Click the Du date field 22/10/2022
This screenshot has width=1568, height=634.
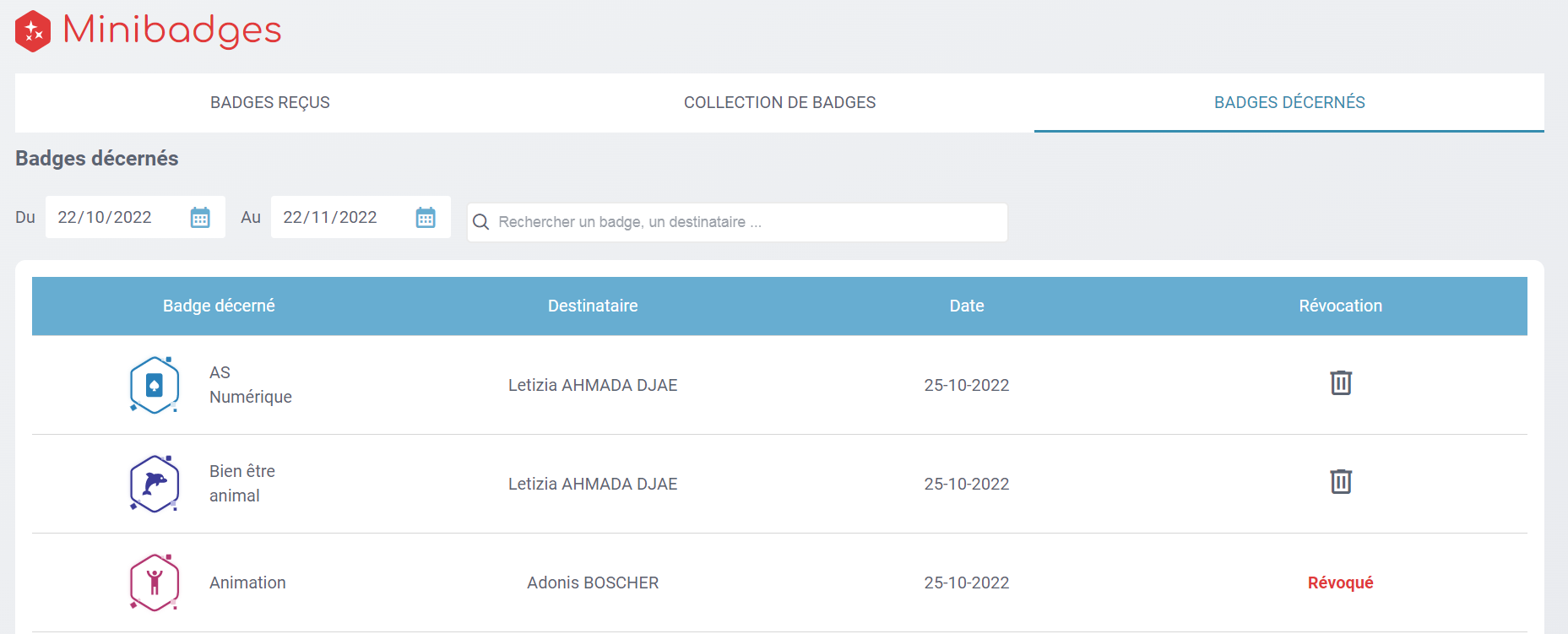pyautogui.click(x=105, y=218)
